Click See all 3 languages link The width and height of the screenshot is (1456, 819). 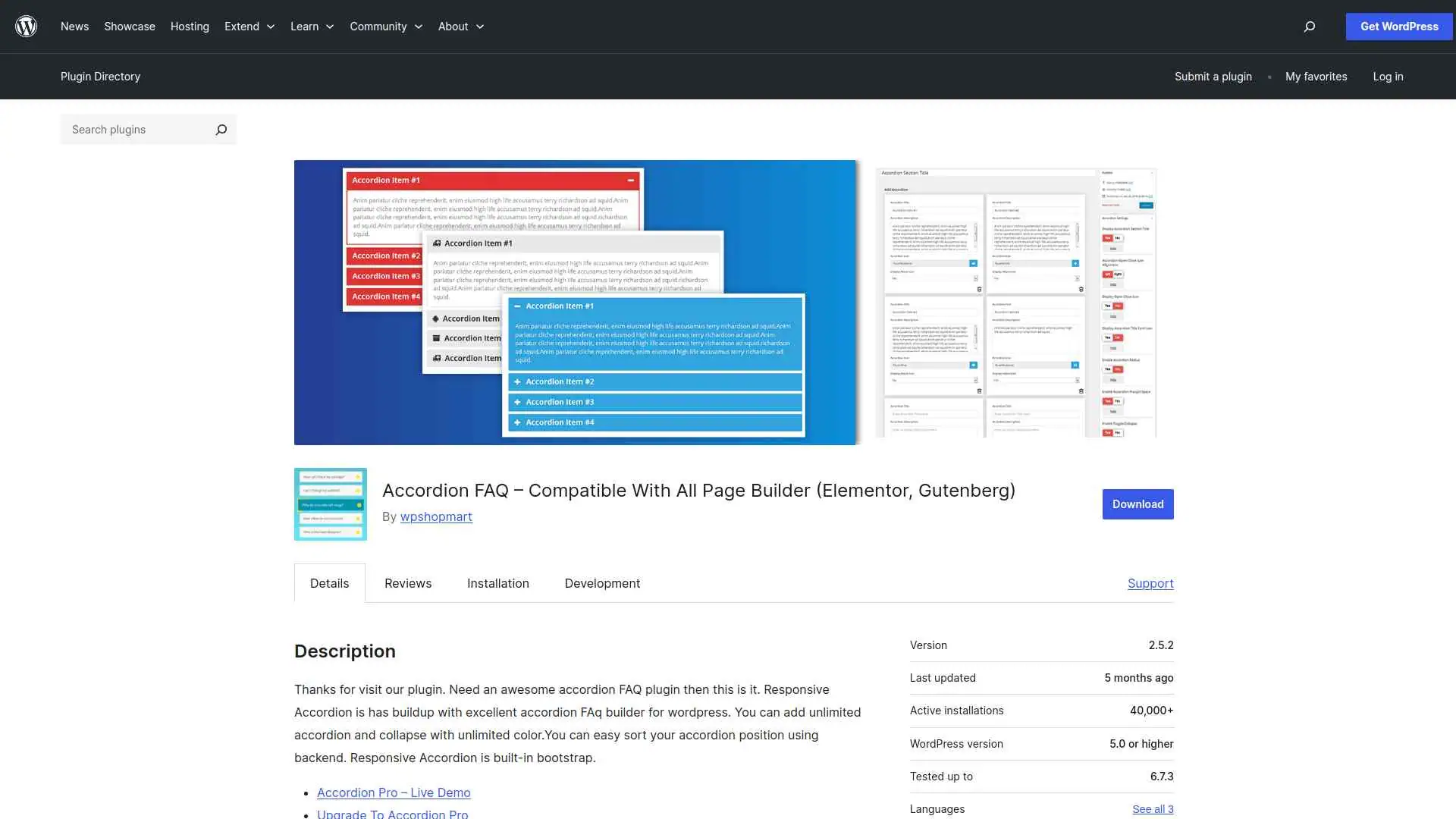tap(1153, 808)
